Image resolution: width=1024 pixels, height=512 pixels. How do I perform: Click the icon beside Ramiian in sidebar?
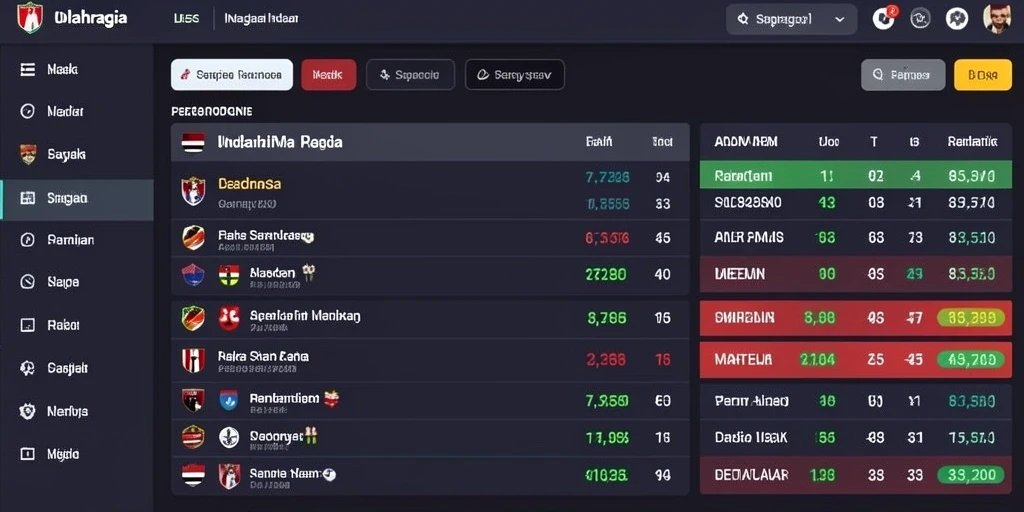(27, 240)
